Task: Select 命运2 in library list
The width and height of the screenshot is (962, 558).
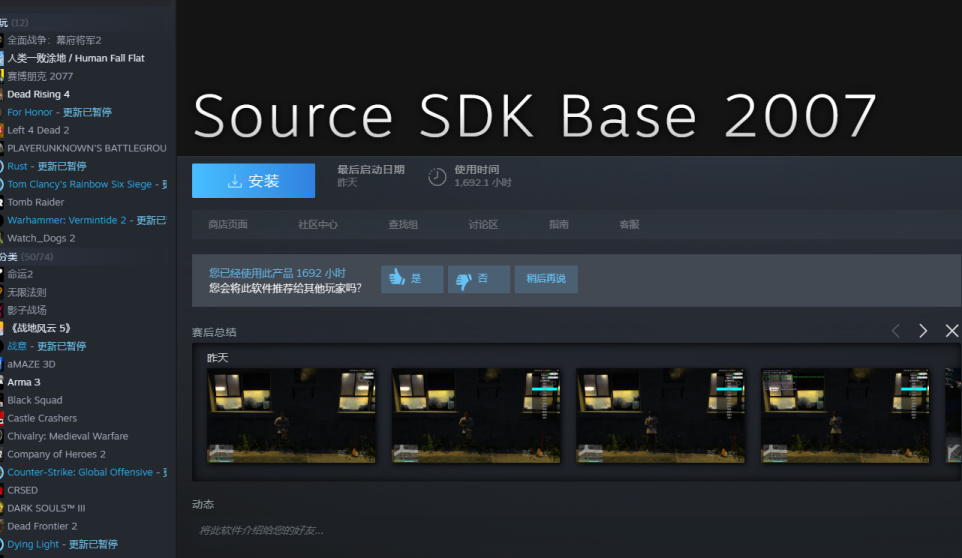Action: [20, 274]
